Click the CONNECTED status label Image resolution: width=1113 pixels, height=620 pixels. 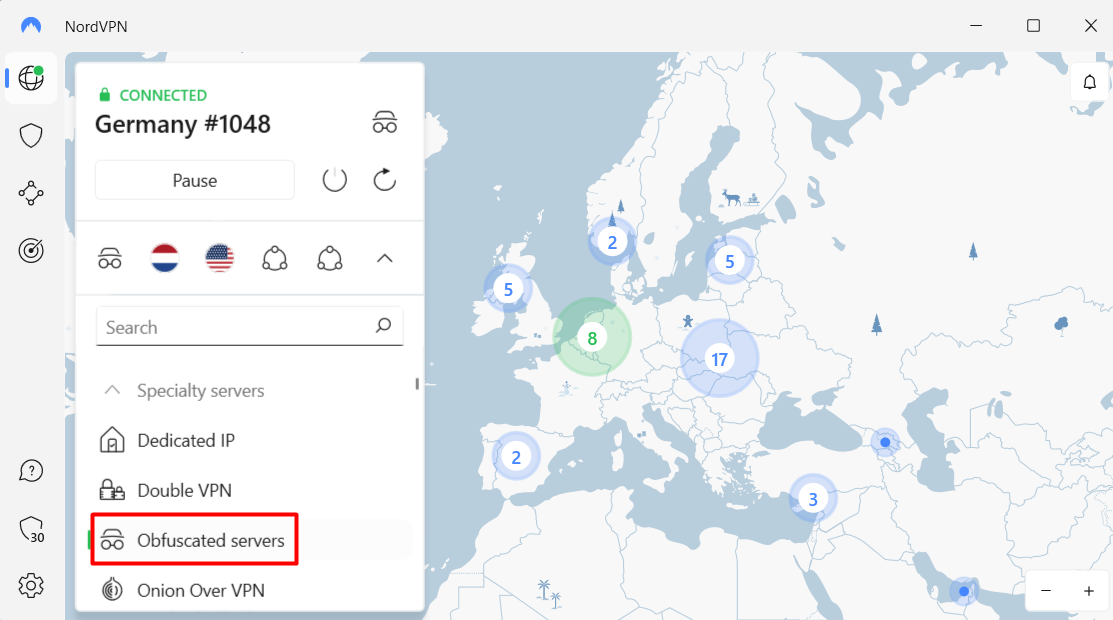pos(163,95)
